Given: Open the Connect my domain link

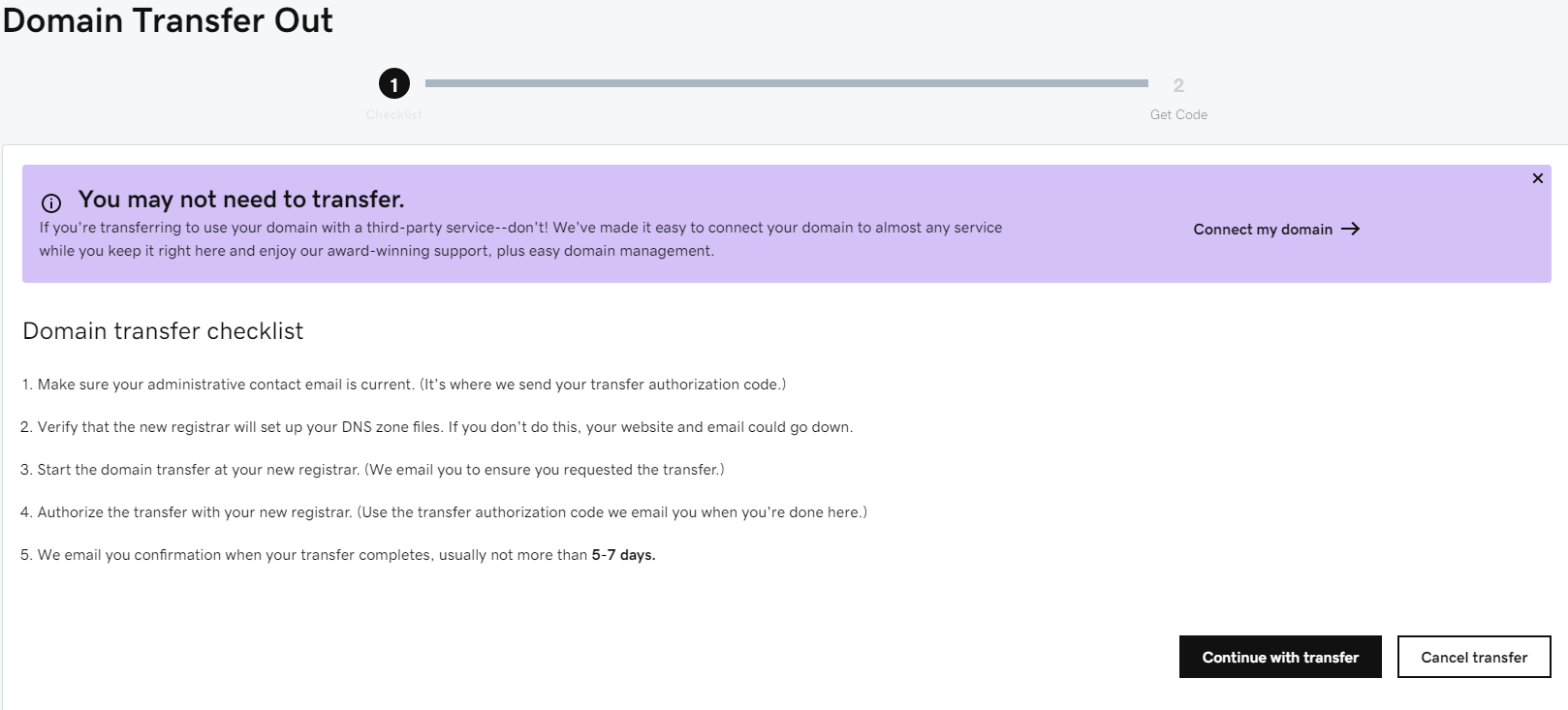Looking at the screenshot, I should pos(1276,230).
